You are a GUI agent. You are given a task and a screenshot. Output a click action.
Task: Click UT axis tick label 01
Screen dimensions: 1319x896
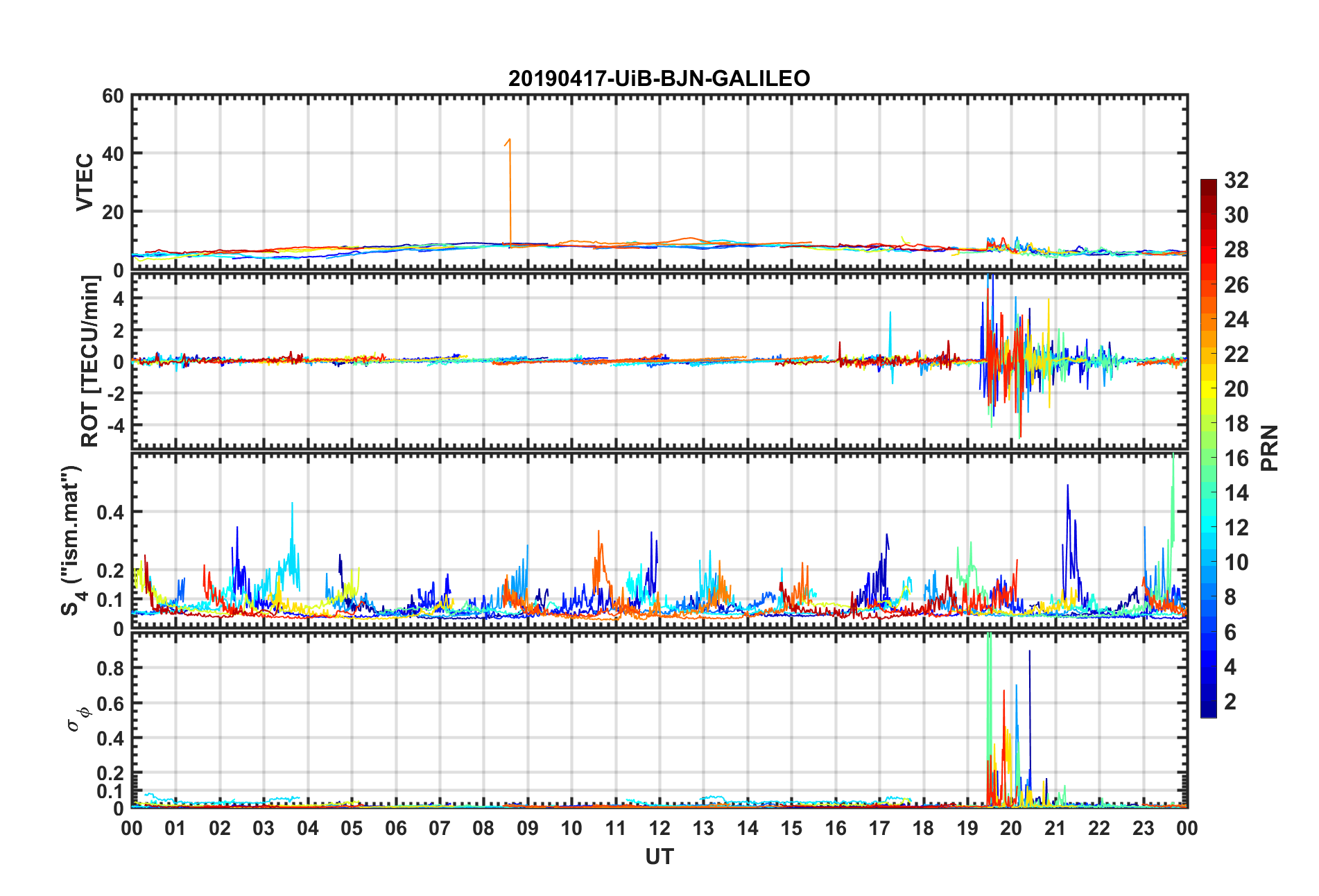click(x=175, y=828)
